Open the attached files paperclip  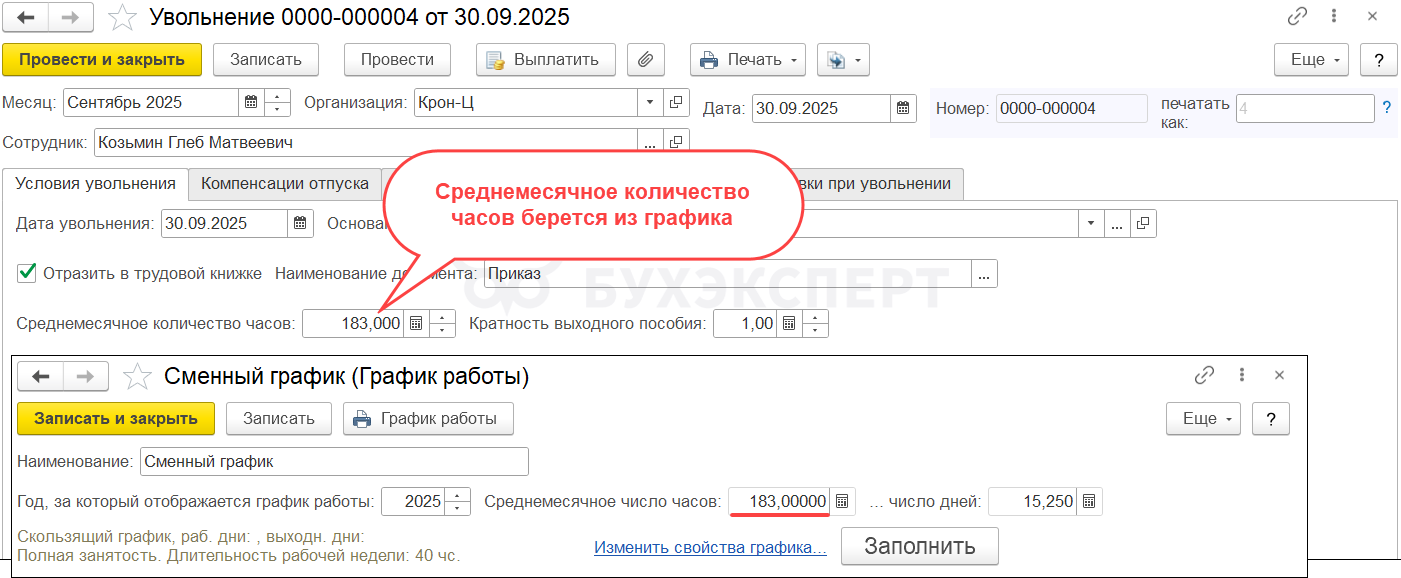646,59
